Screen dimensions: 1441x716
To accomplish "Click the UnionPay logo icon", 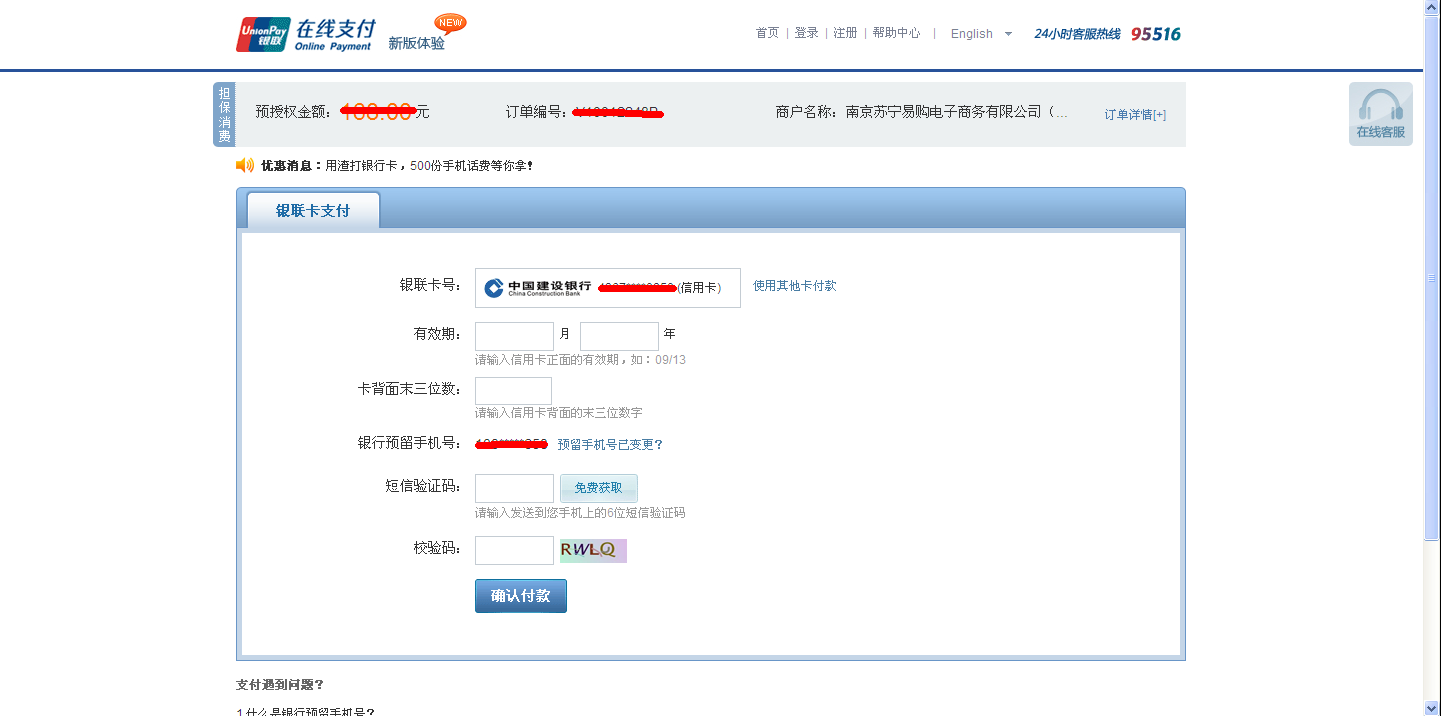I will click(x=263, y=34).
